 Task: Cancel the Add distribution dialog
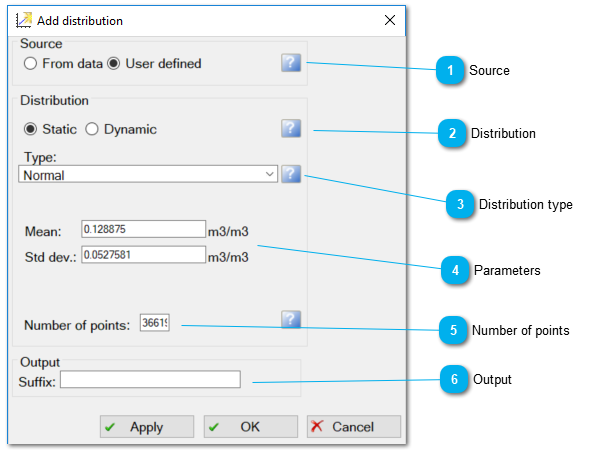pyautogui.click(x=354, y=427)
